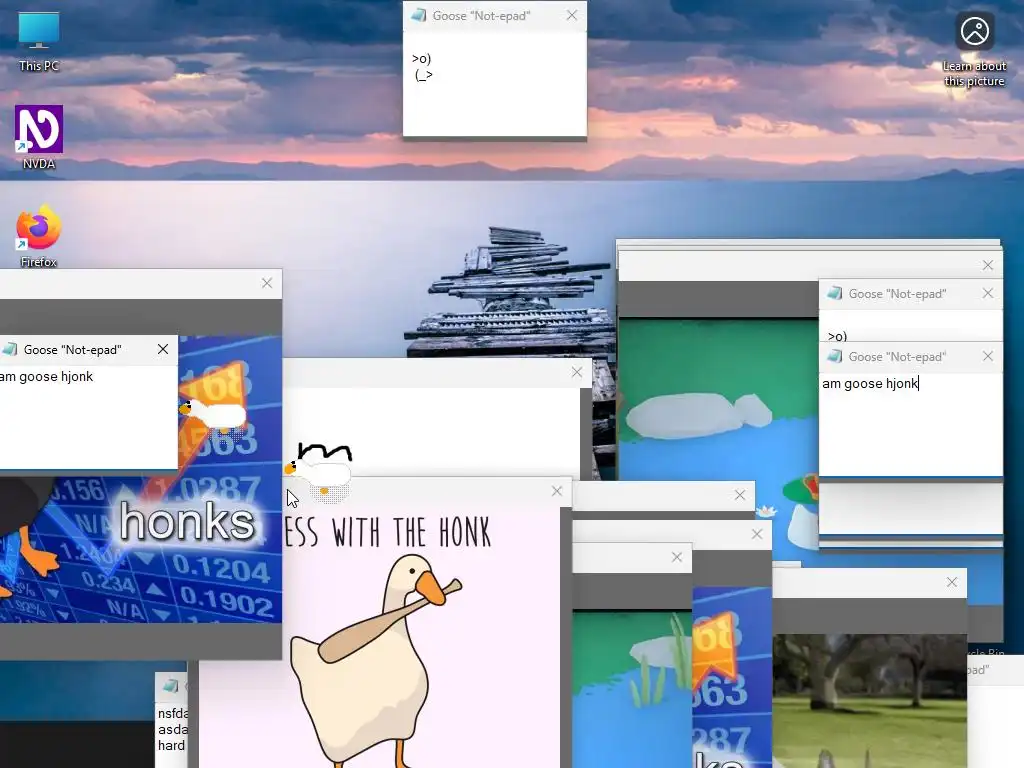Screen dimensions: 1024x768
Task: Close the blank white window behind the goose
Action: [x=577, y=372]
